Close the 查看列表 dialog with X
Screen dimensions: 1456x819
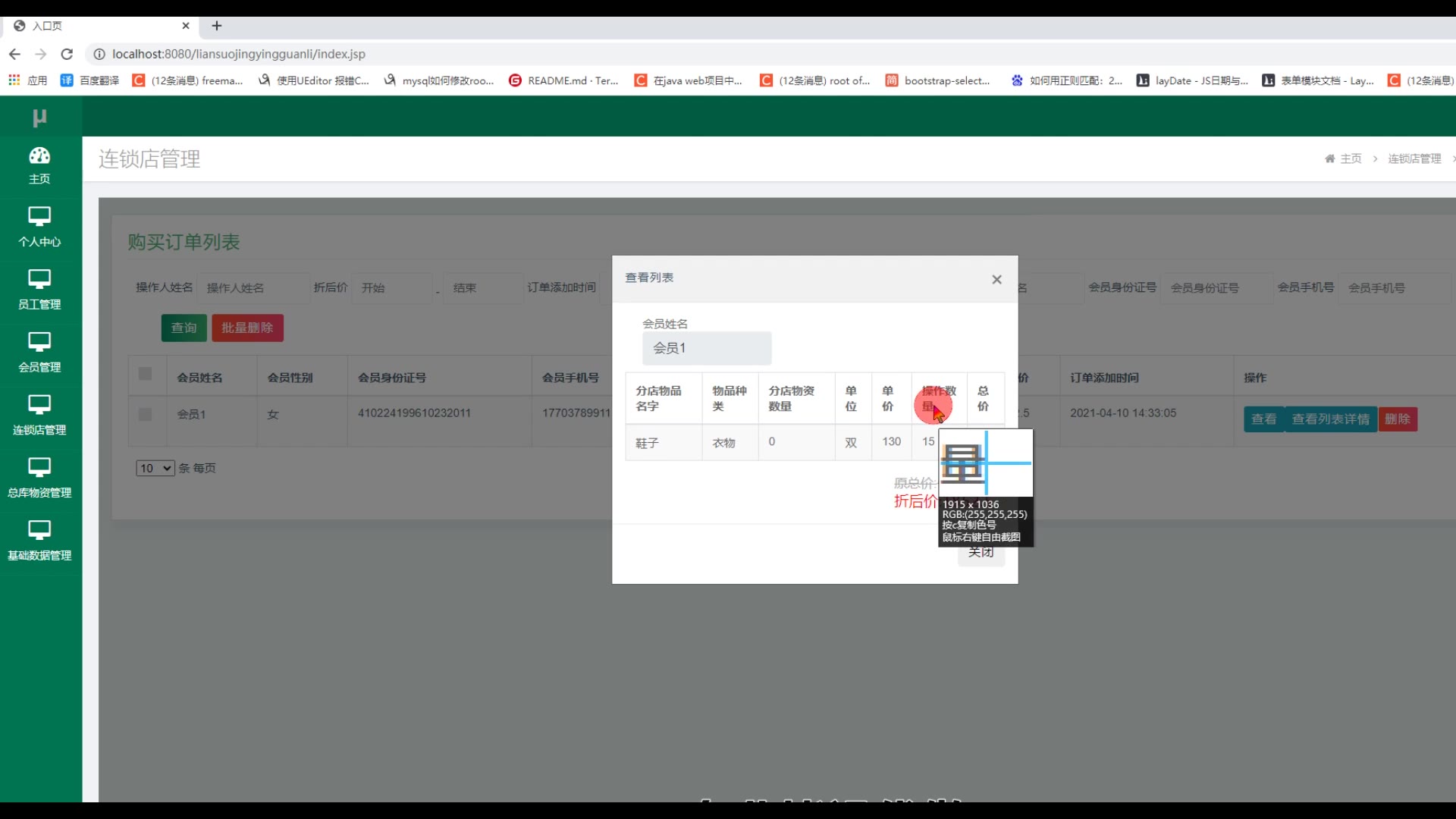996,279
